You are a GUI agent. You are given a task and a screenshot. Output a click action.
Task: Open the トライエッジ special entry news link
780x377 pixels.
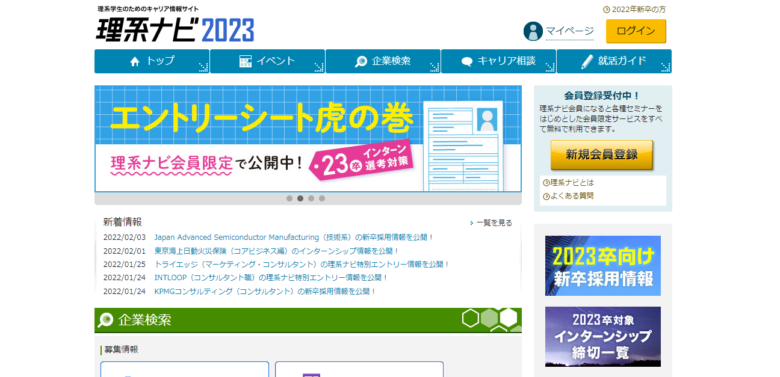[302, 264]
